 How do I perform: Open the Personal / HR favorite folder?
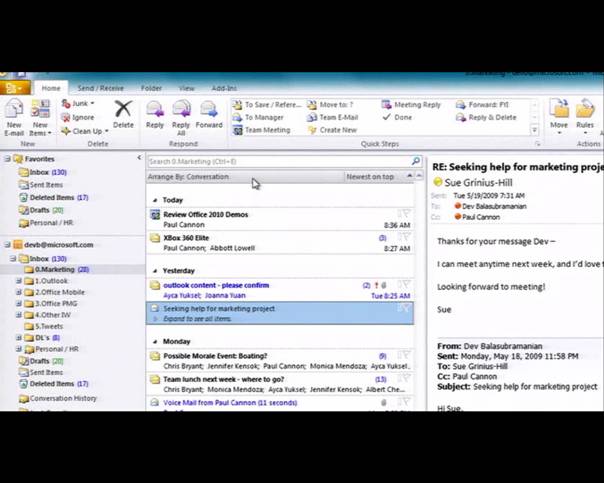tap(46, 223)
